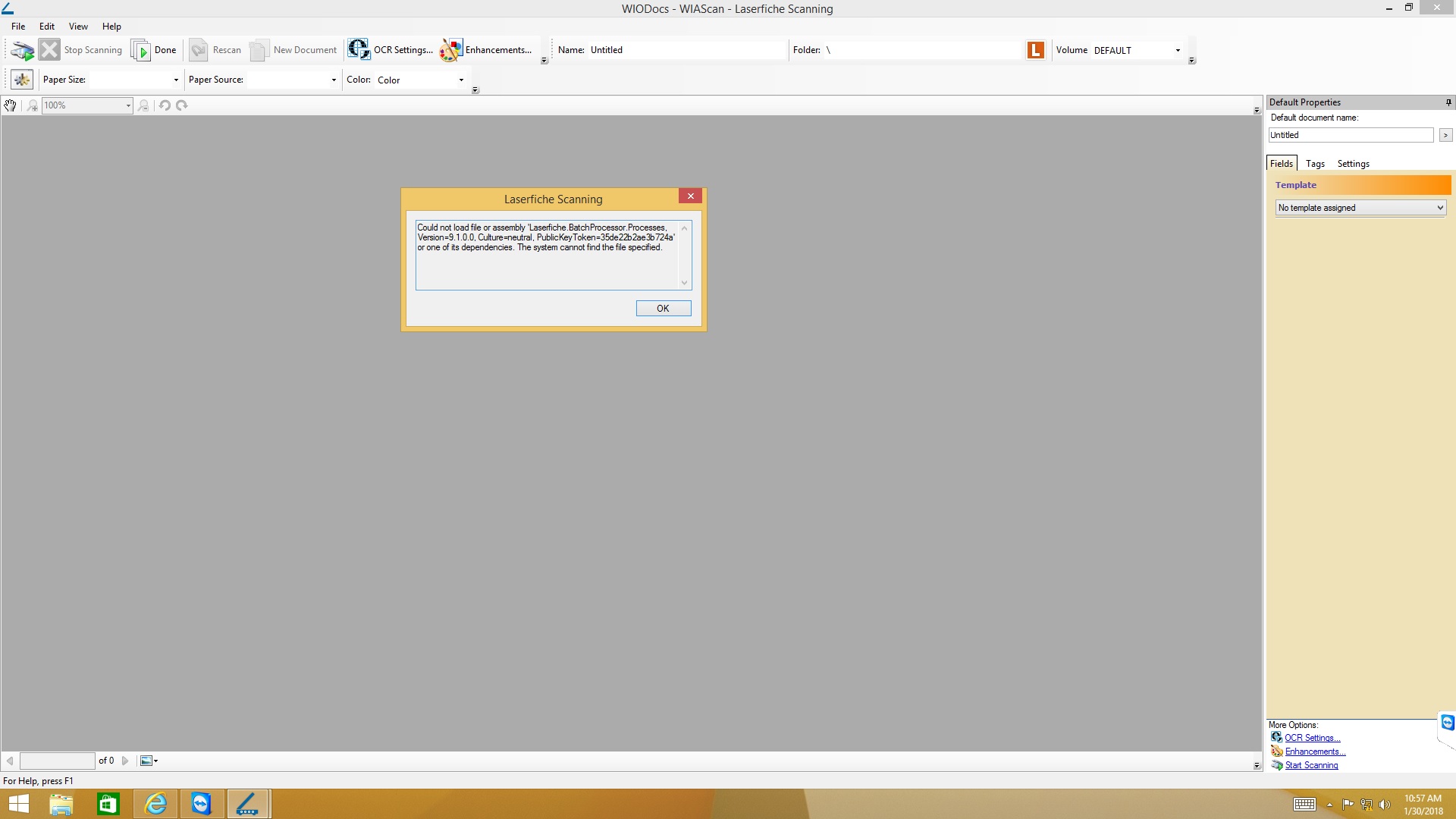Click the orange Laserfiche folder browse icon

tap(1035, 50)
